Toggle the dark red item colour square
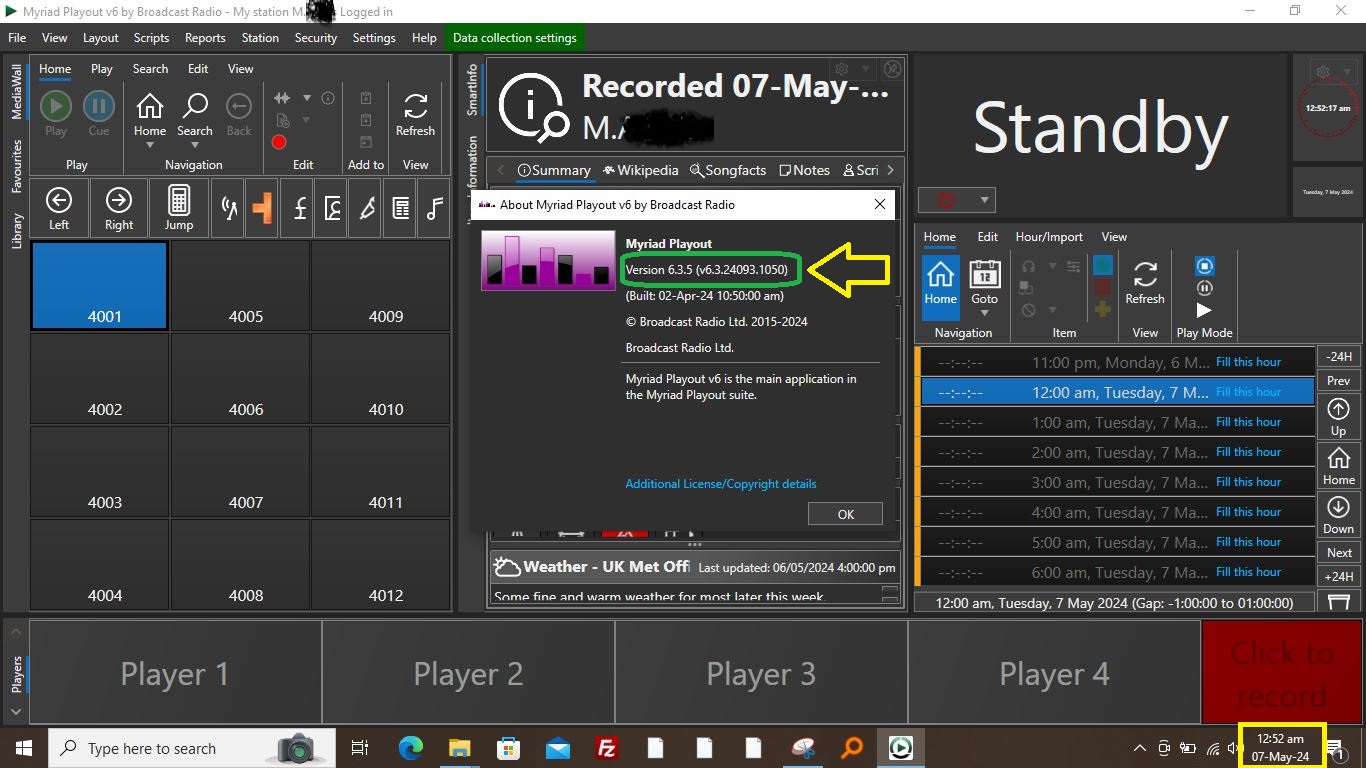The width and height of the screenshot is (1366, 768). coord(1102,287)
